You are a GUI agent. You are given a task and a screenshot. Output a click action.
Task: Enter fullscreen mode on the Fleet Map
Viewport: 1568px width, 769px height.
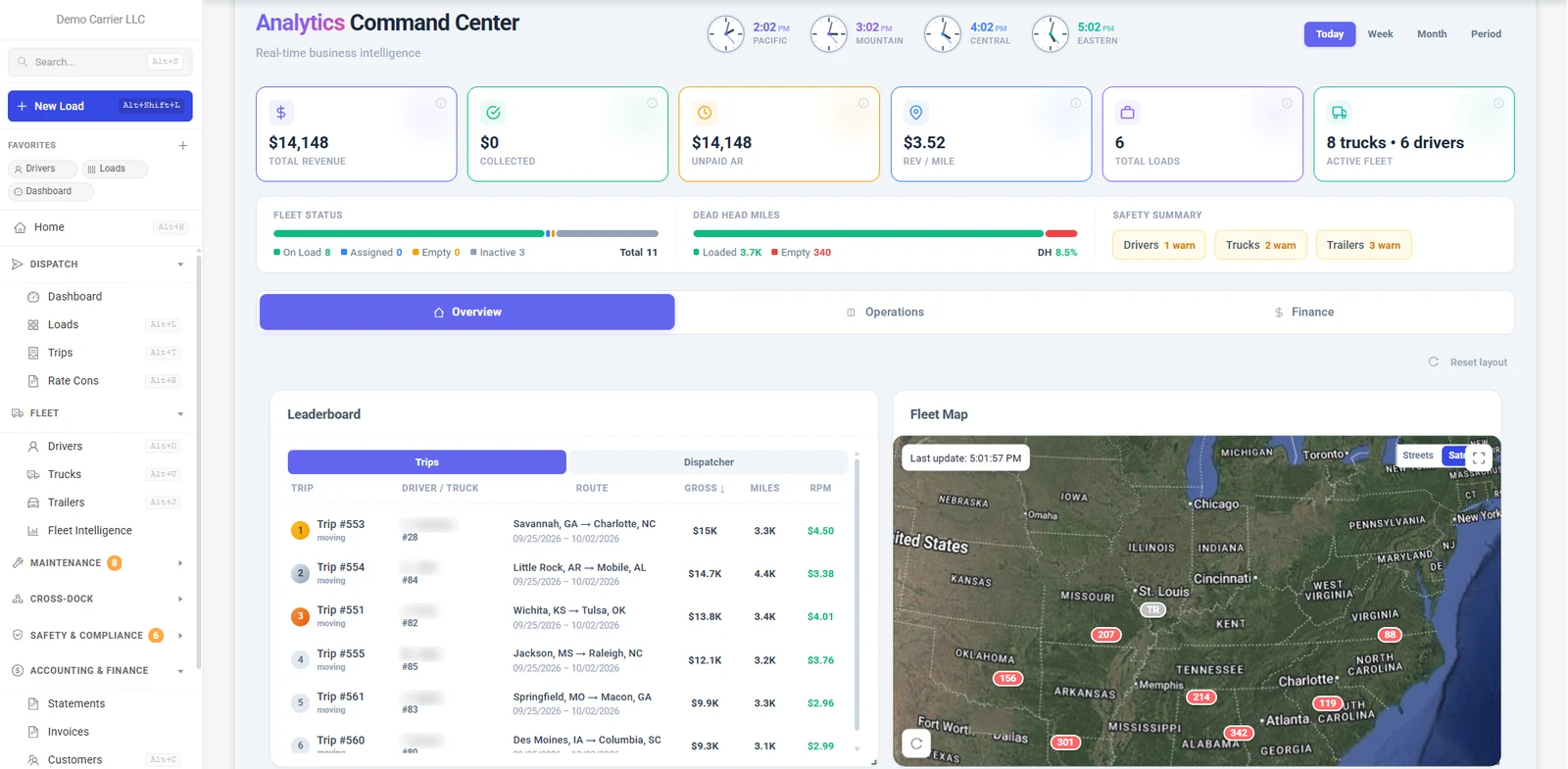(x=1479, y=457)
